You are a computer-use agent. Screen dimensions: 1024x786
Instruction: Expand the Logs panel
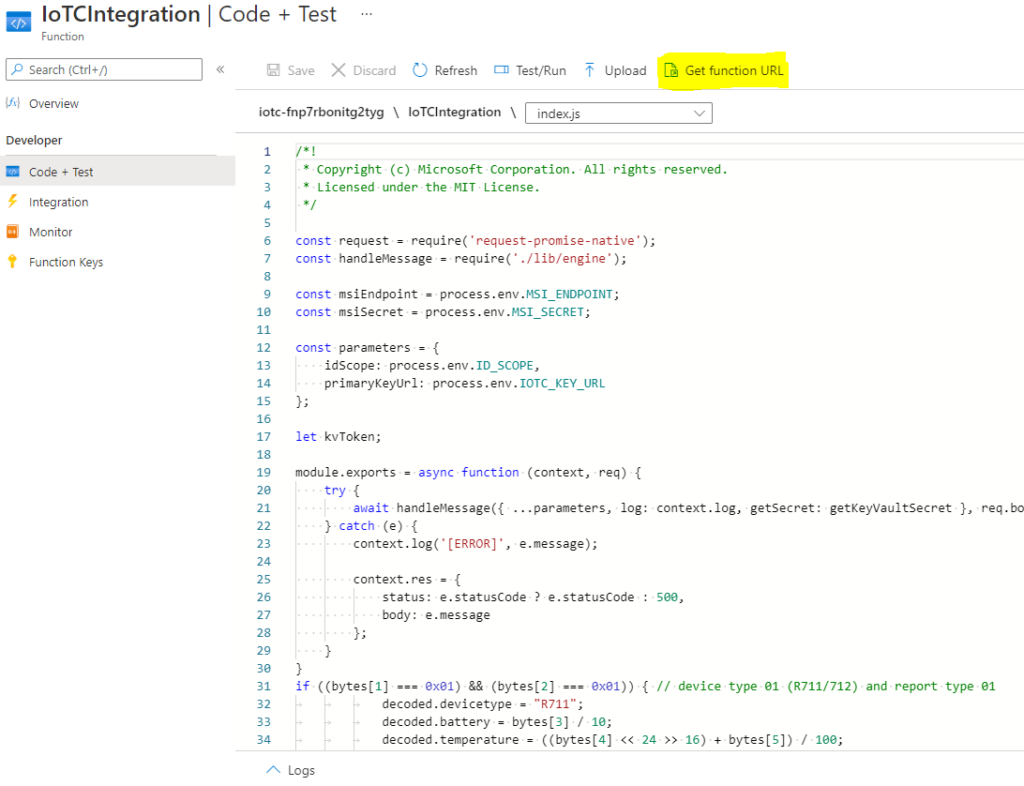(x=291, y=770)
